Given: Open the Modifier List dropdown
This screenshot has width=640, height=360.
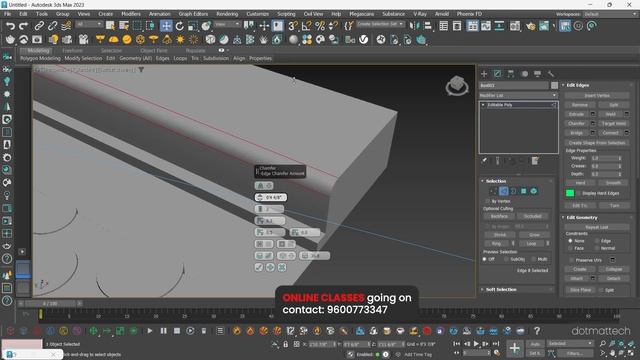Looking at the screenshot, I should click(518, 96).
